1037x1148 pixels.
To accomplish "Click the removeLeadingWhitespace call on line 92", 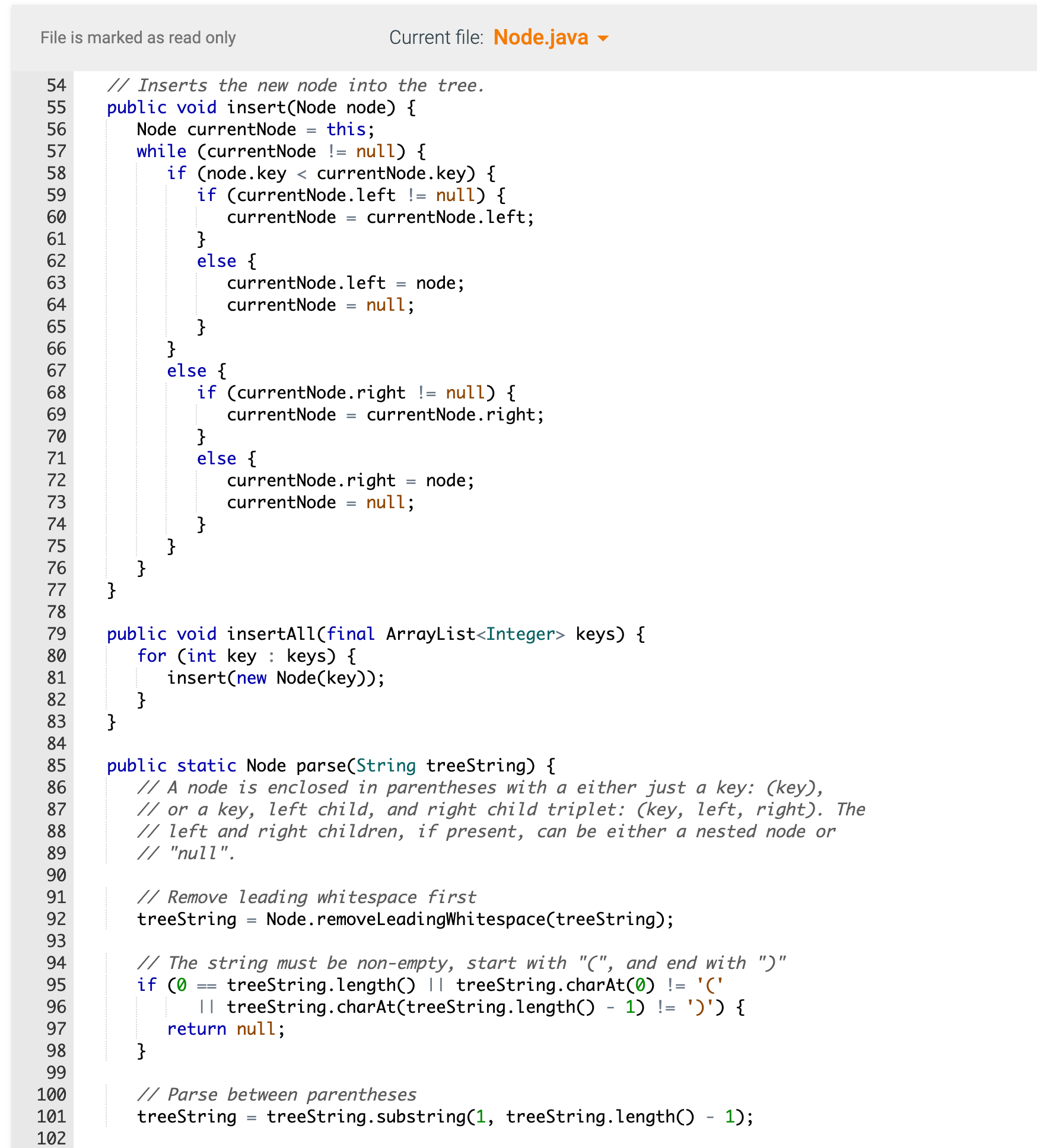I will [x=433, y=920].
